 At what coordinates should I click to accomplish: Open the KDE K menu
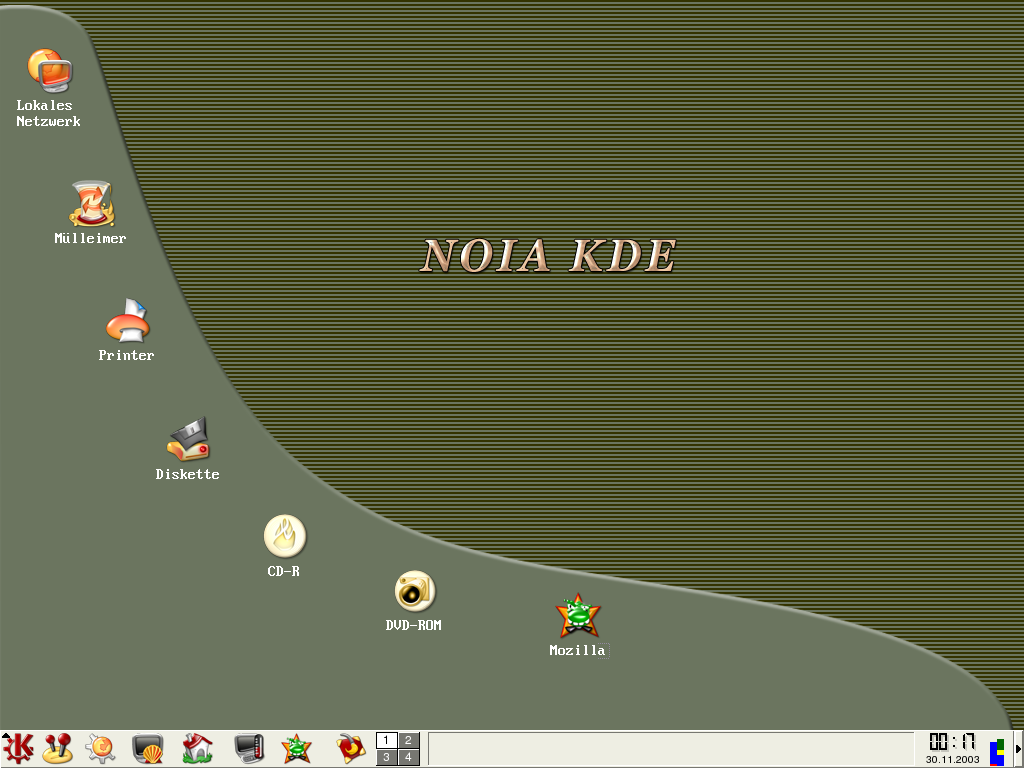pyautogui.click(x=18, y=748)
